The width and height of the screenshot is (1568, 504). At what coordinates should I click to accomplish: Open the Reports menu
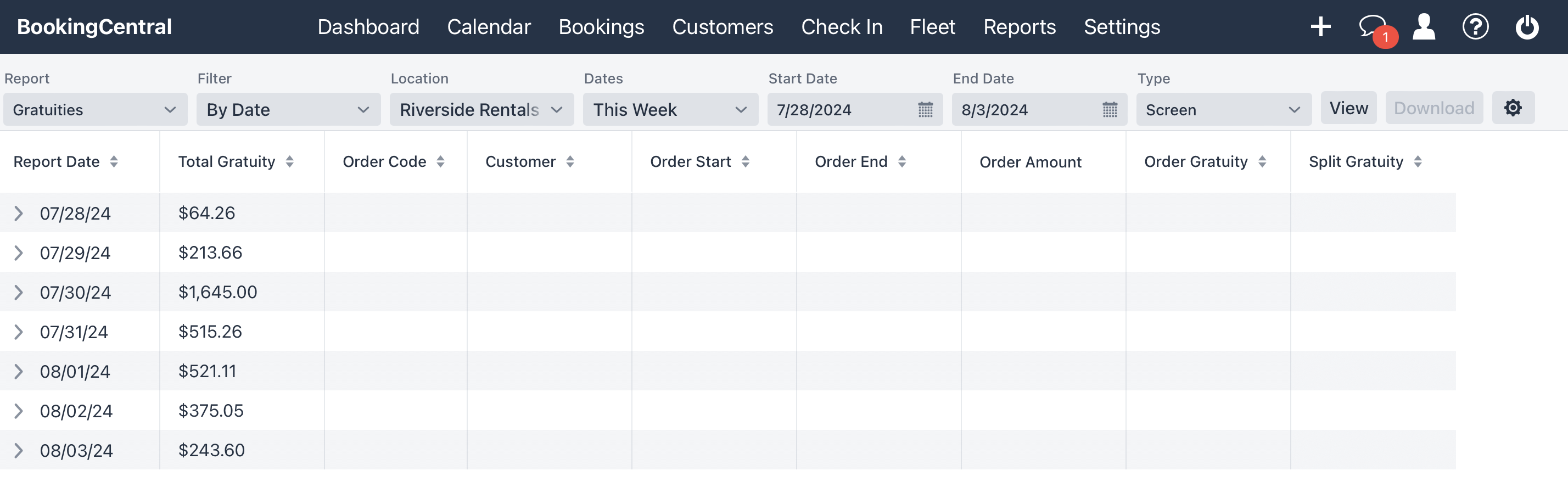1020,27
